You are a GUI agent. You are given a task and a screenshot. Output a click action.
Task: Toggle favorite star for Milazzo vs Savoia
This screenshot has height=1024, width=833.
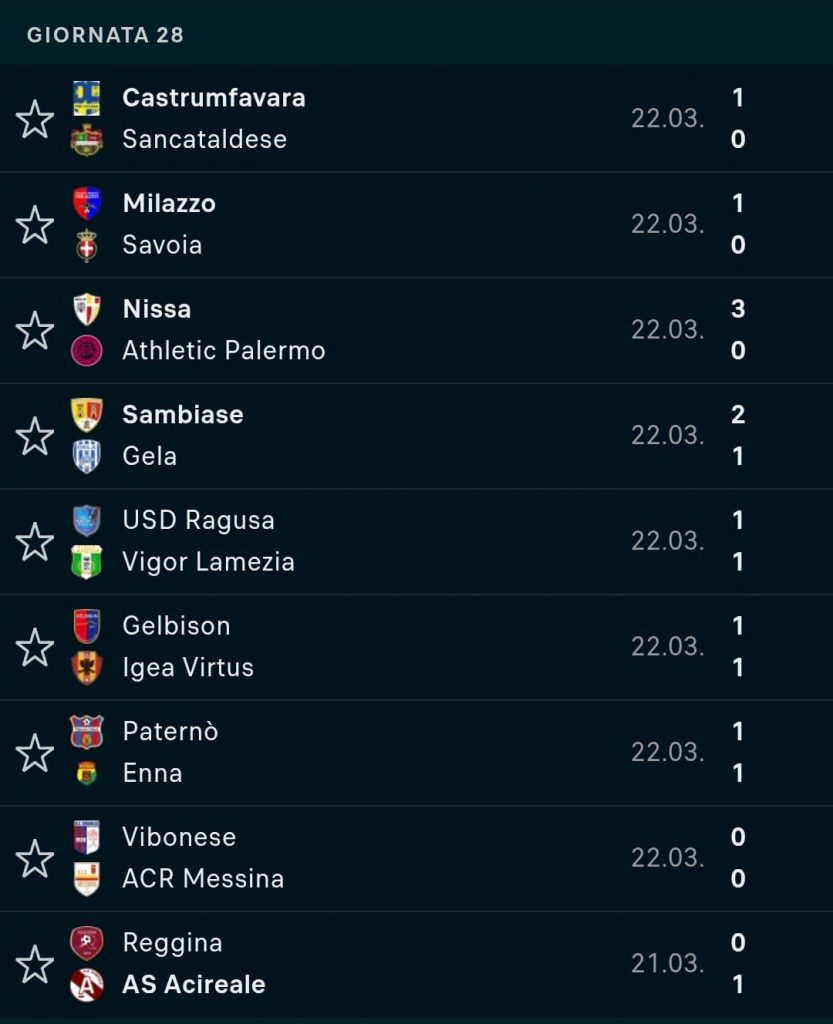click(35, 225)
